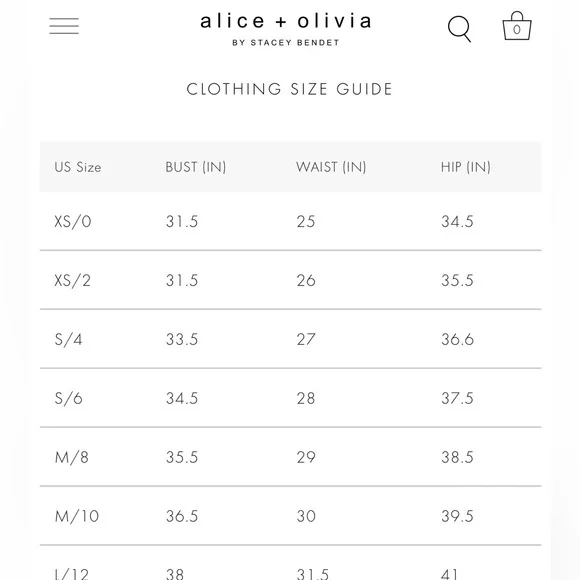Click the S/4 size row label
Viewport: 580px width, 580px height.
[68, 340]
